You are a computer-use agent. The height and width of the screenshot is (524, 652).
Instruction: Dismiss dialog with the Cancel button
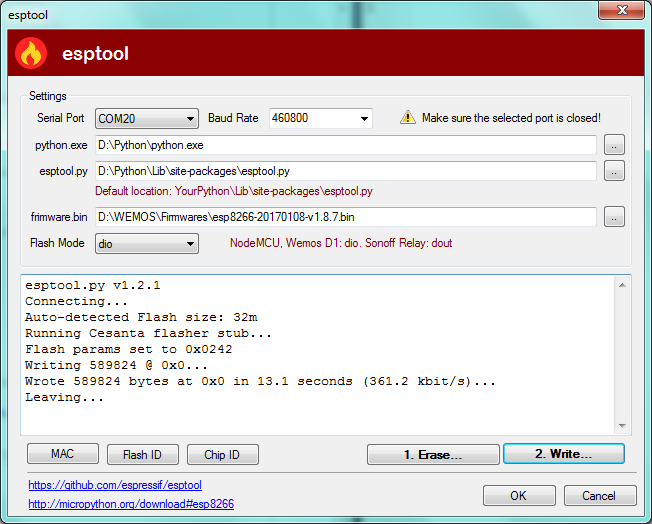point(600,496)
